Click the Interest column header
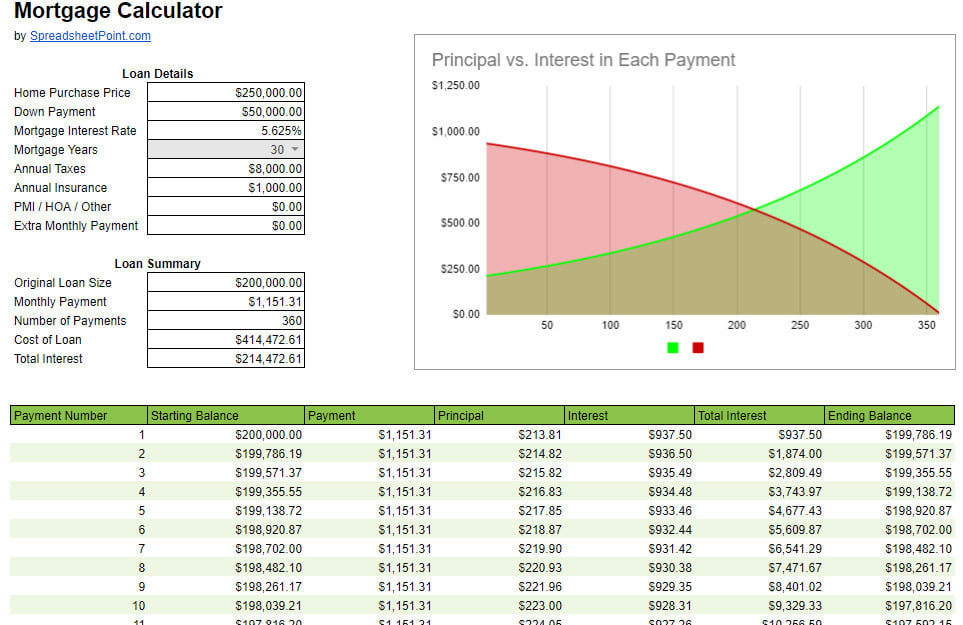This screenshot has height=625, width=963. 630,415
